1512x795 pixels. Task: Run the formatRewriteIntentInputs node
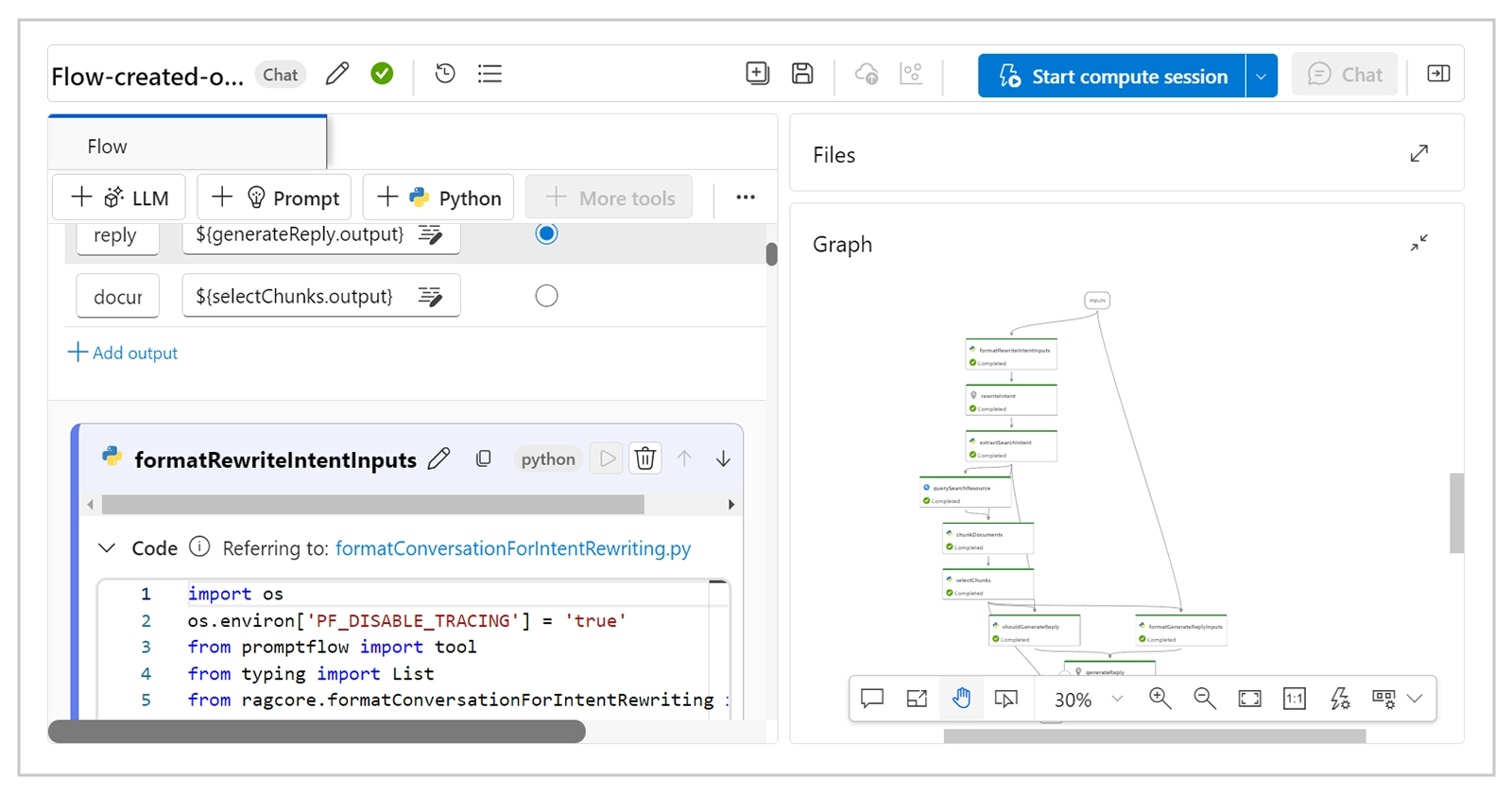pyautogui.click(x=607, y=458)
